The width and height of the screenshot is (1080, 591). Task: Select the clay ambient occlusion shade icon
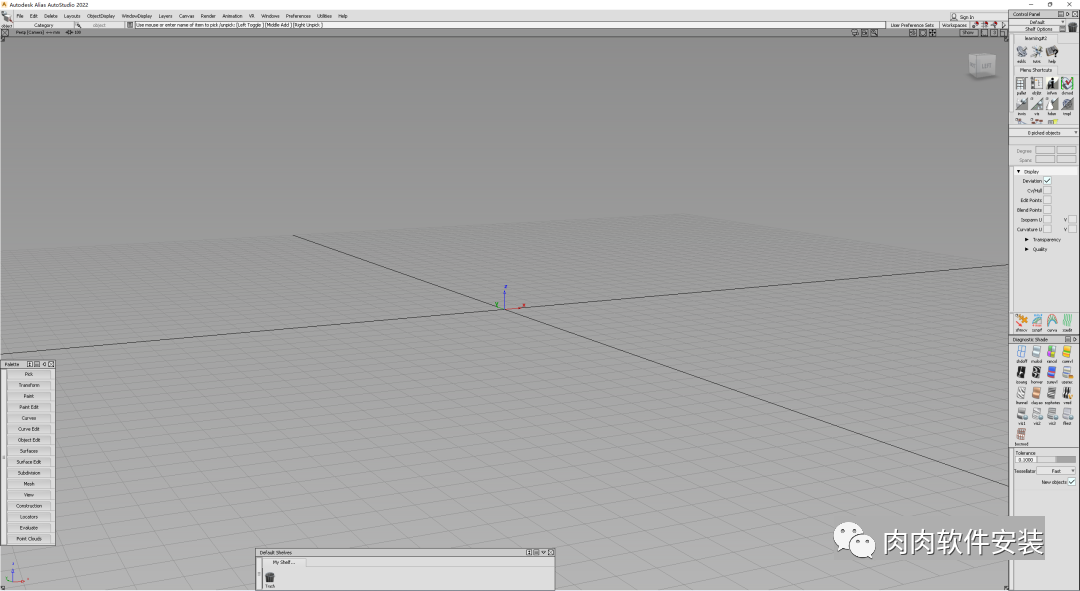click(x=1037, y=393)
